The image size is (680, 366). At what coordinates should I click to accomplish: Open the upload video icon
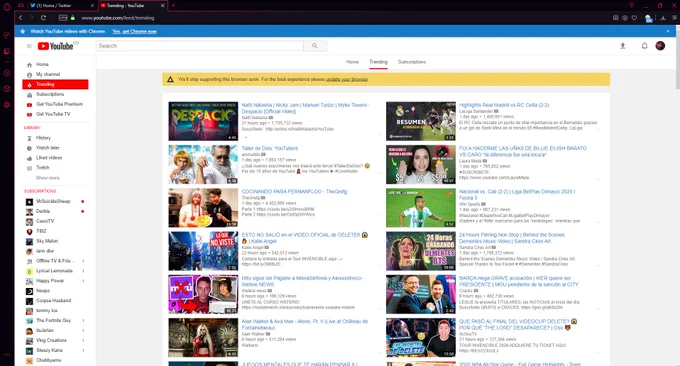pyautogui.click(x=623, y=46)
